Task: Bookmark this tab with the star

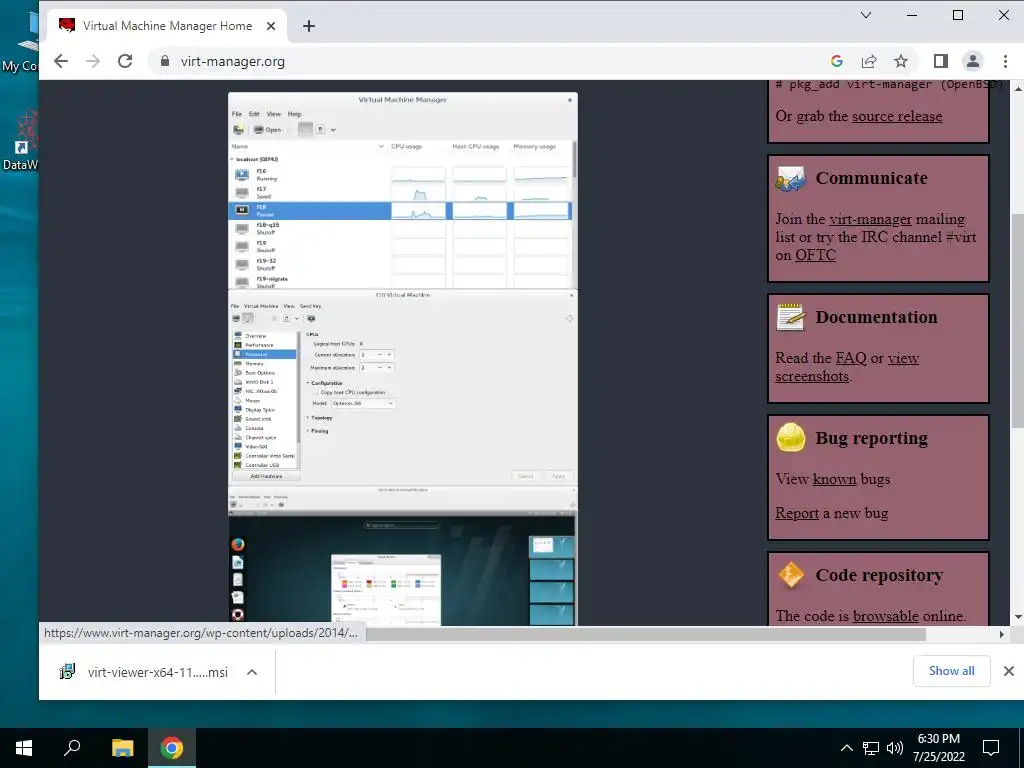Action: (901, 61)
